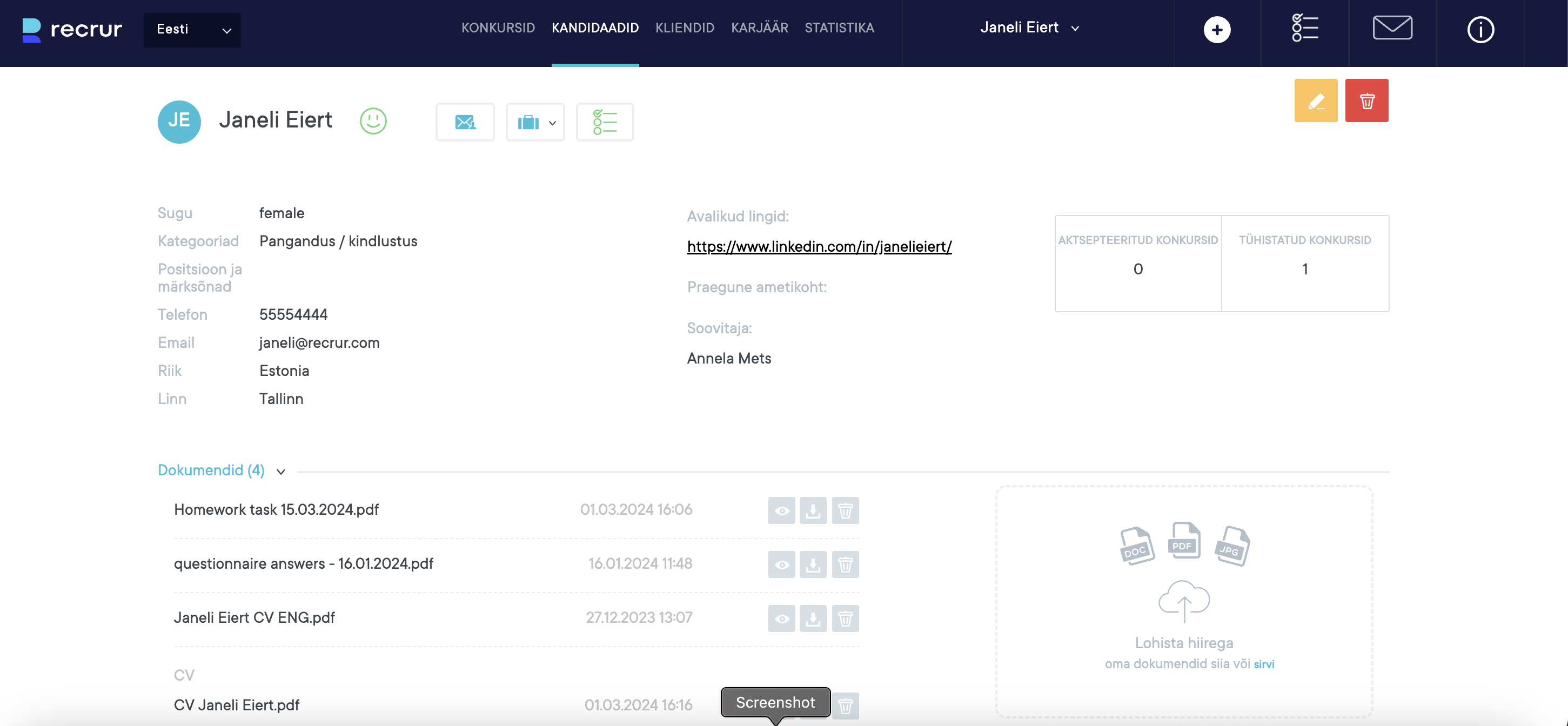This screenshot has height=726, width=1568.
Task: Open the briefcase add-to-contest dropdown
Action: (x=535, y=122)
